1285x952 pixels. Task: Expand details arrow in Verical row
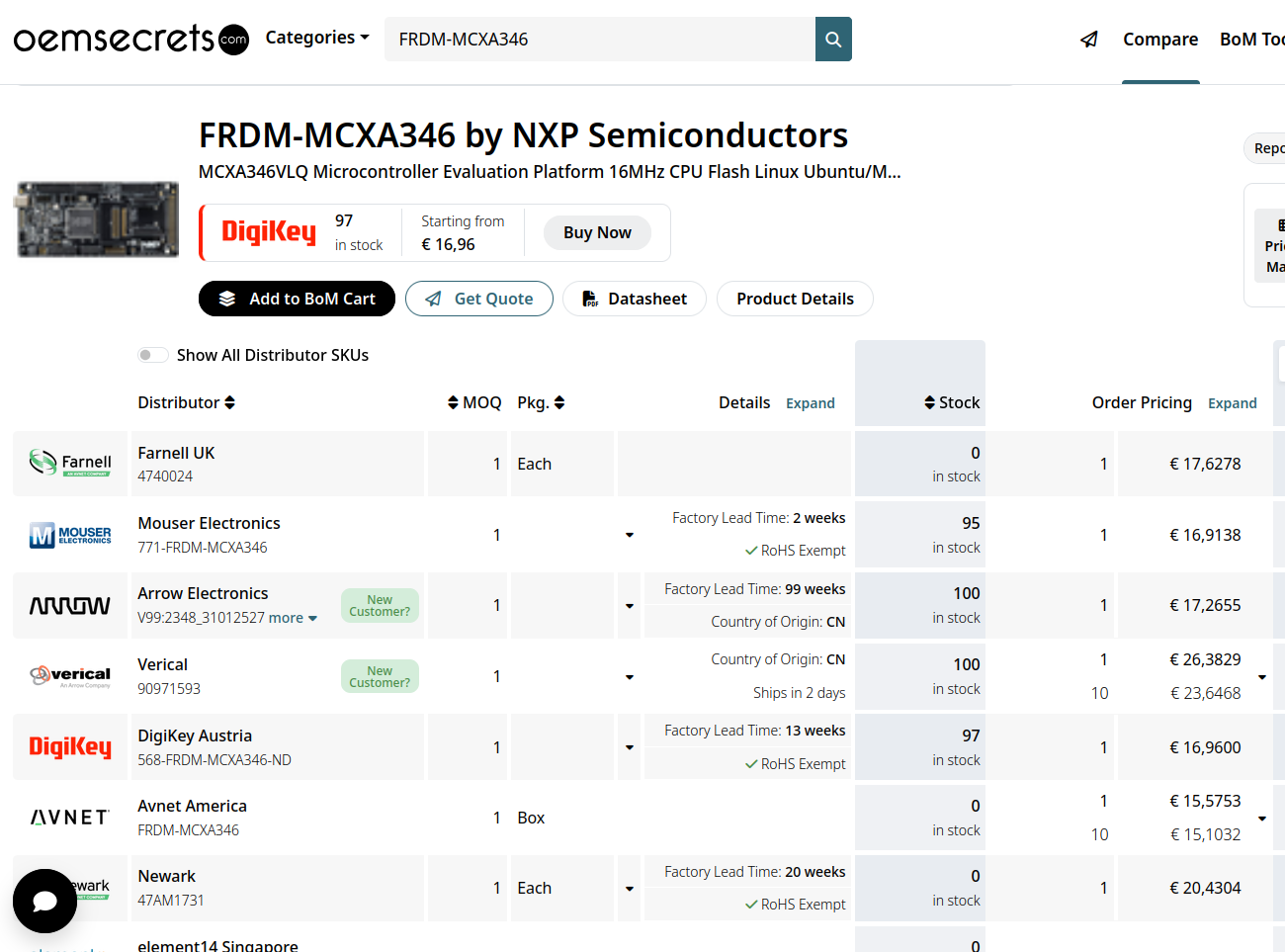click(x=630, y=677)
